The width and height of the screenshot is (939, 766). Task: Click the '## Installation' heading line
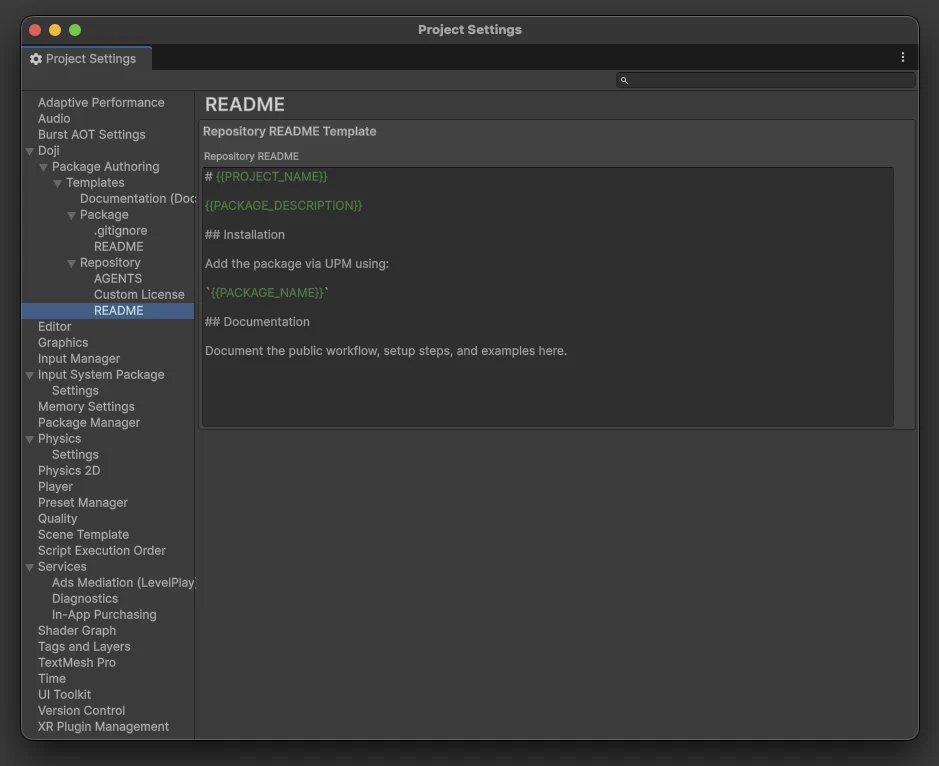coord(244,235)
